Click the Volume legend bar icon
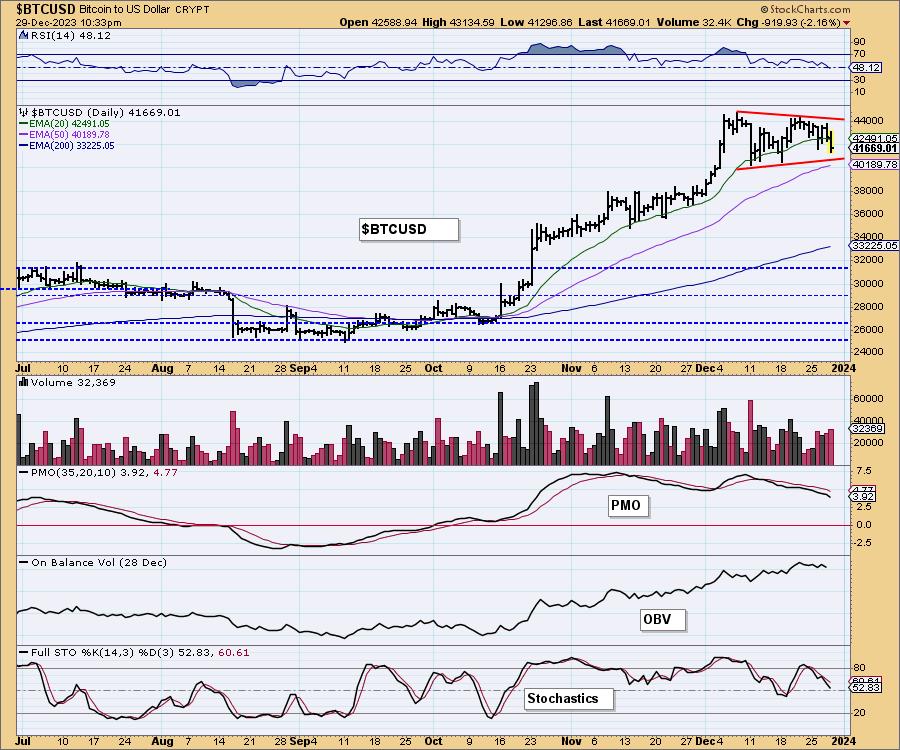900x750 pixels. [23, 382]
